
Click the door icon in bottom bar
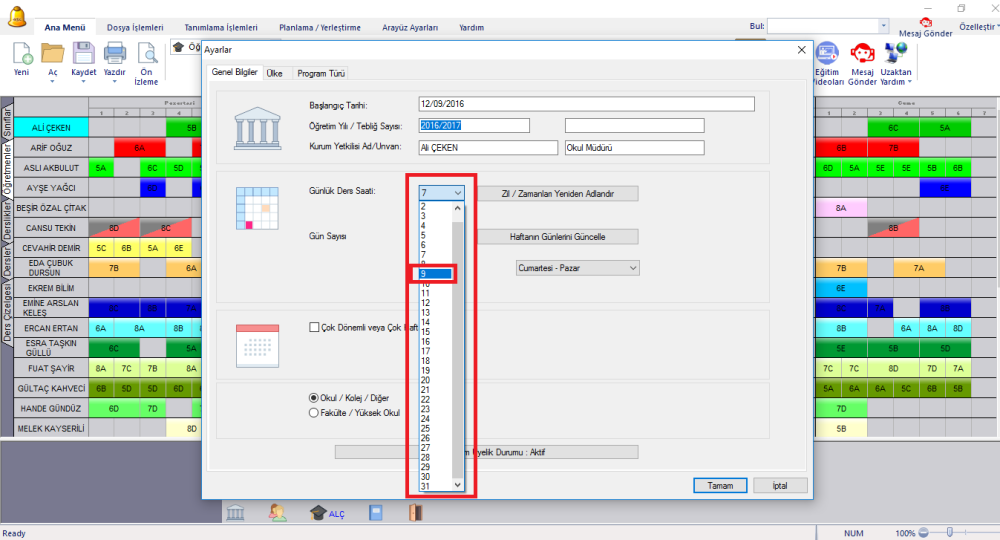coord(415,513)
